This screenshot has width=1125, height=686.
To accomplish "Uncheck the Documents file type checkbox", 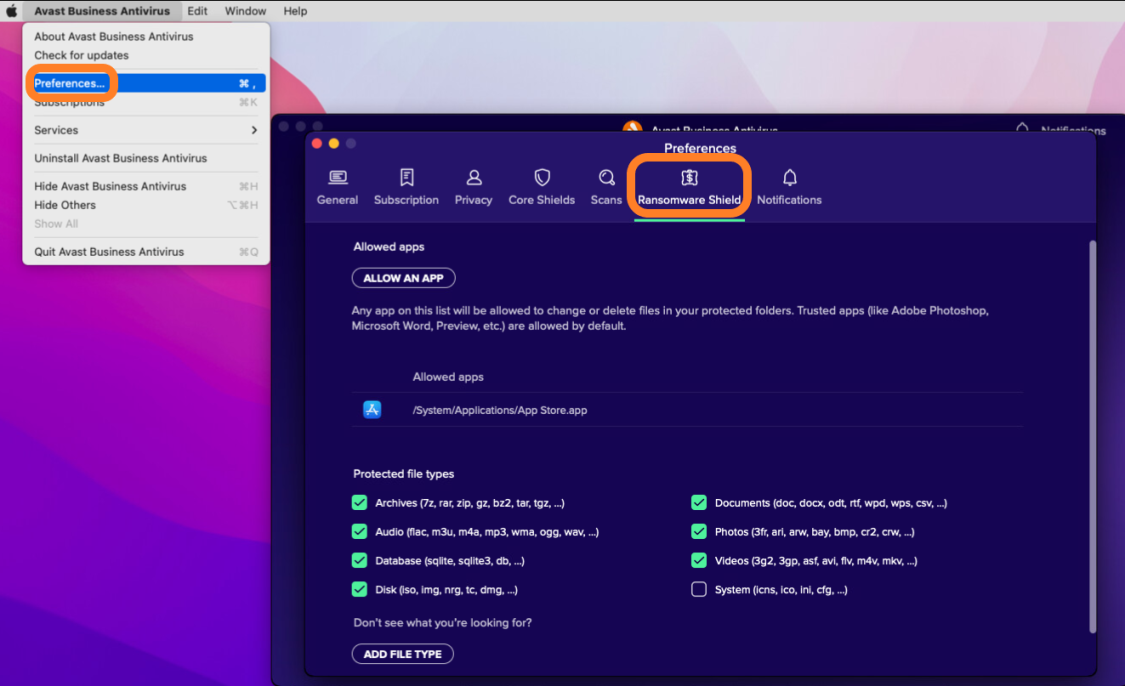I will 699,502.
